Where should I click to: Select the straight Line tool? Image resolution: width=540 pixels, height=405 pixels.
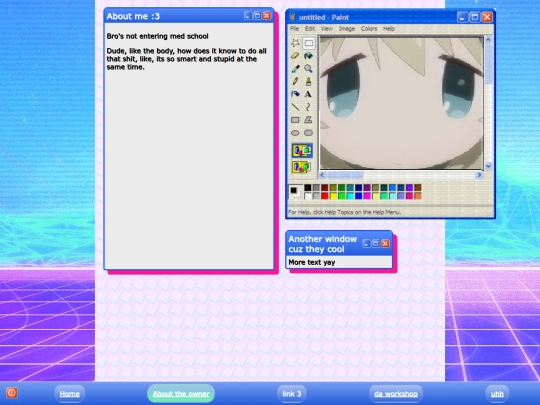coord(295,107)
